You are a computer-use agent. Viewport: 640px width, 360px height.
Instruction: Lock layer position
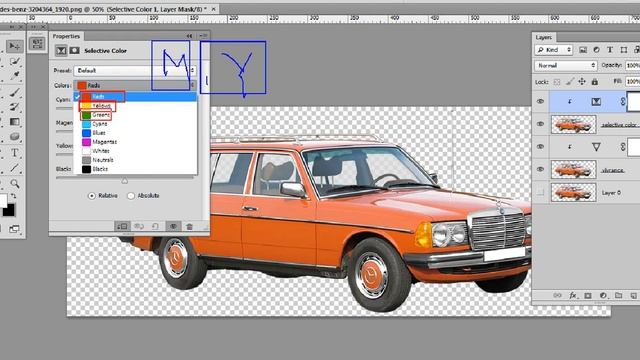coord(582,82)
